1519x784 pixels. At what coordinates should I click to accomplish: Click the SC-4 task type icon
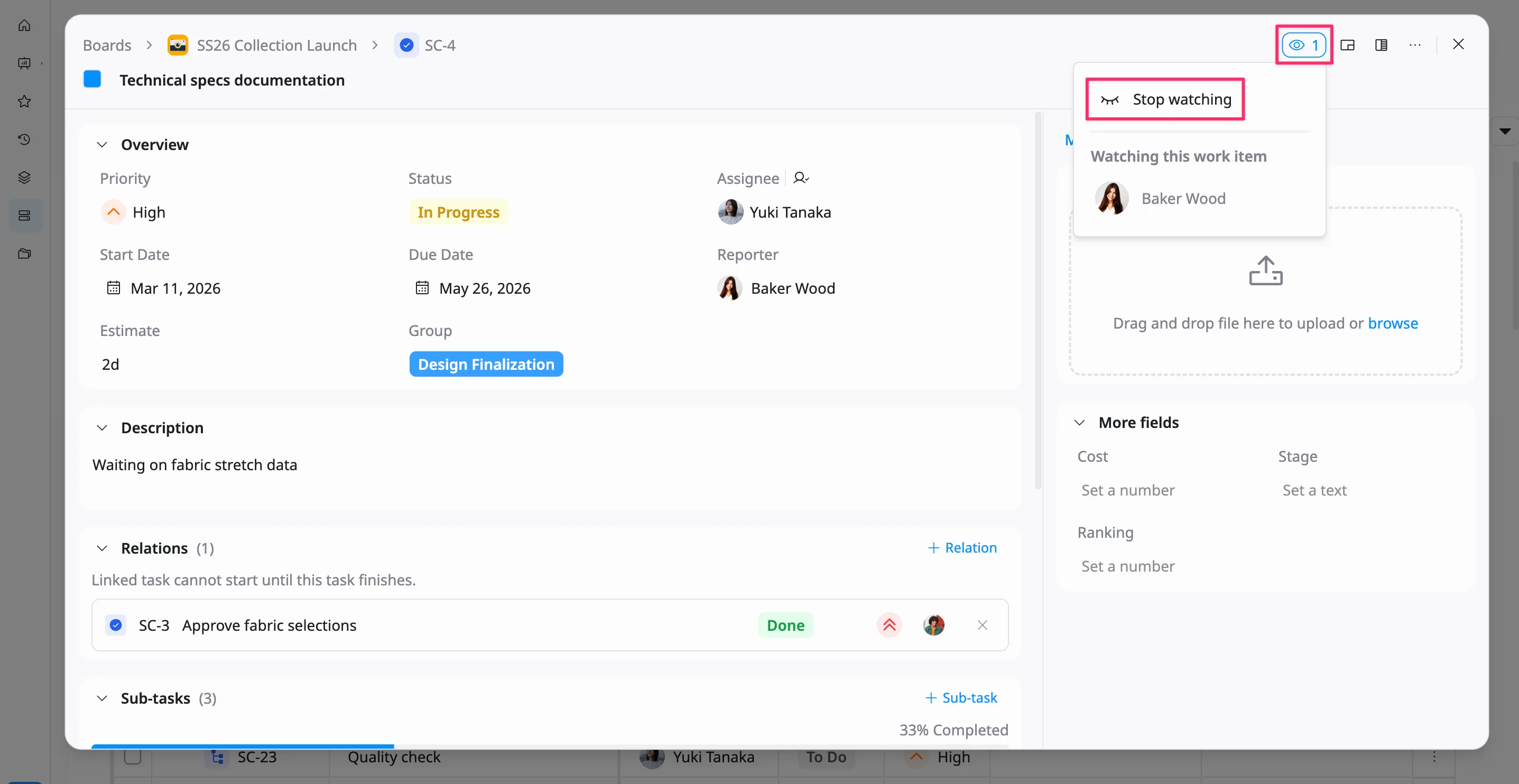tap(406, 45)
